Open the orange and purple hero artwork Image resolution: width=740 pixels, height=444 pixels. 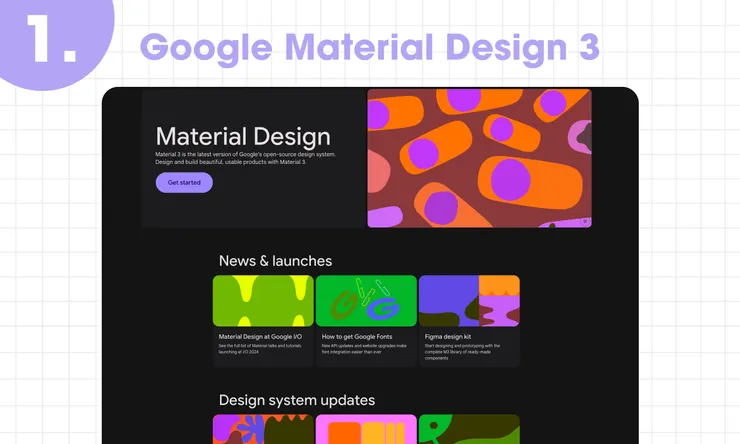[479, 158]
